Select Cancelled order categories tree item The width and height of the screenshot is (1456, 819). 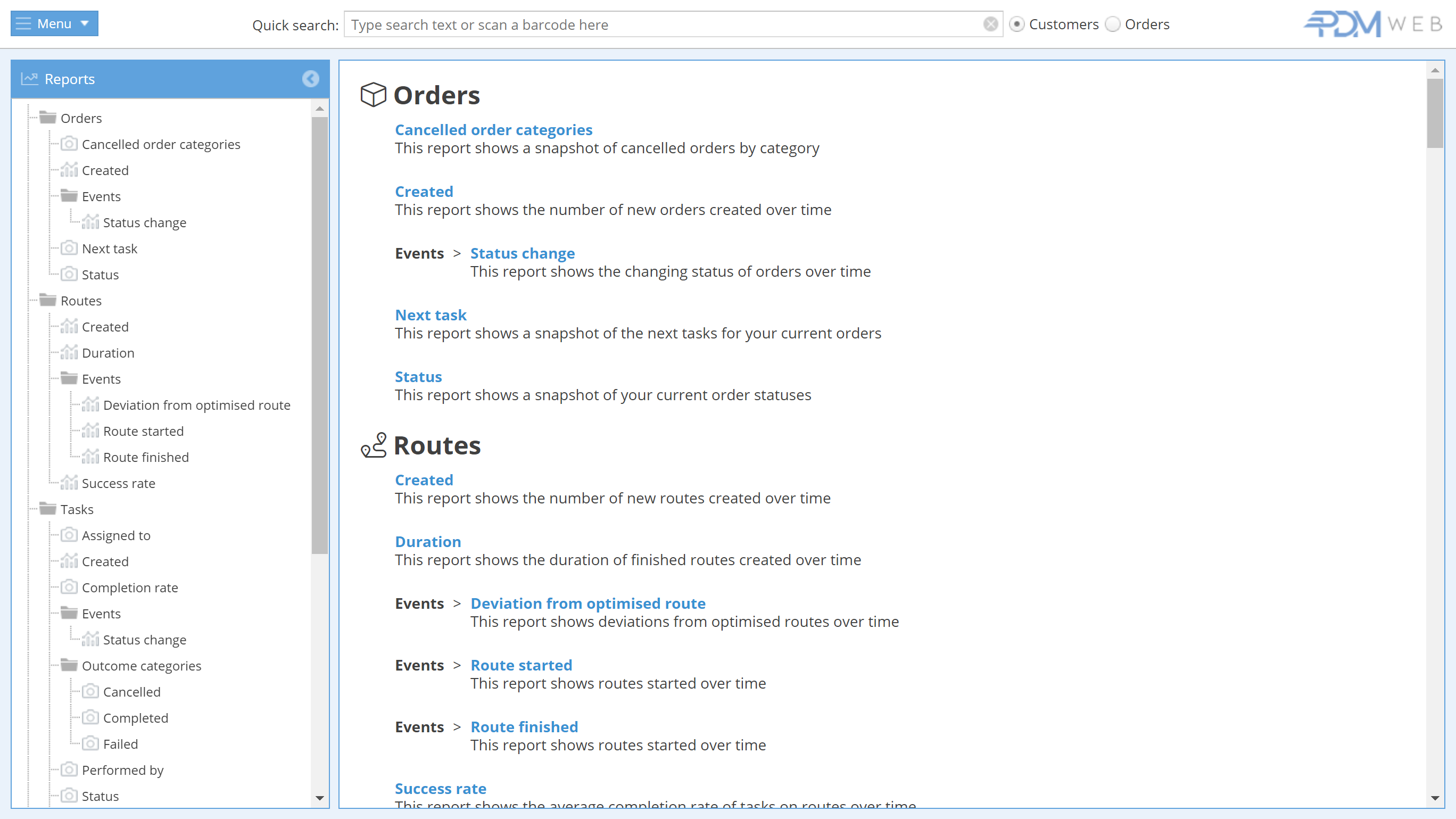coord(161,144)
